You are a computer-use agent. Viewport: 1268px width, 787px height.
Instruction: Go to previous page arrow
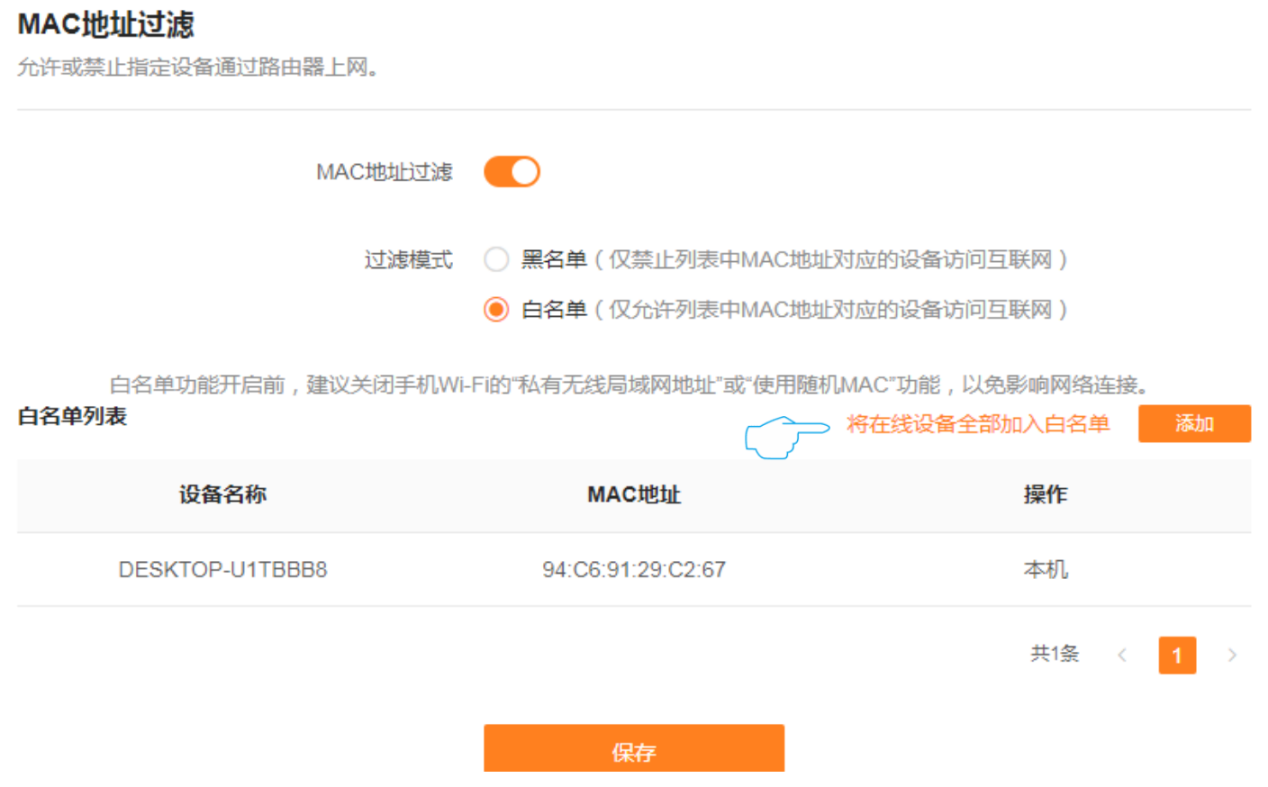(x=1122, y=656)
